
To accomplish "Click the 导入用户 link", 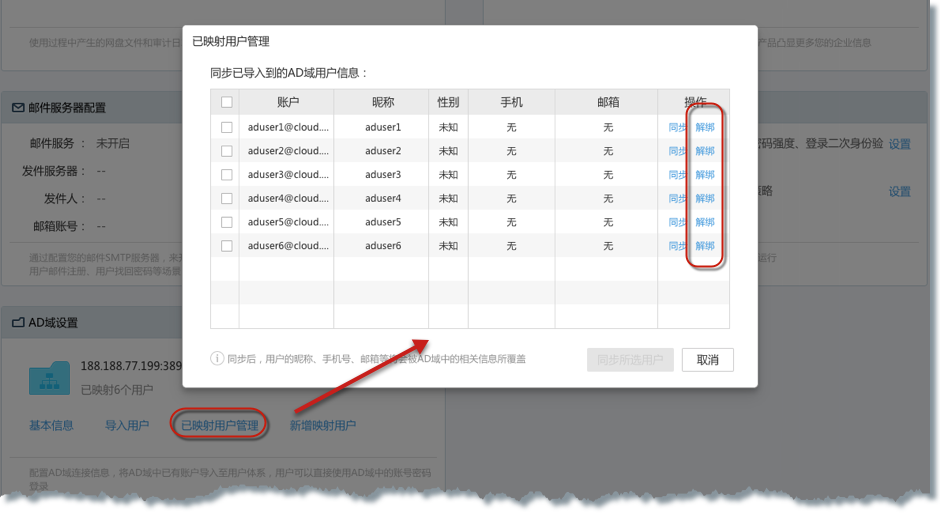I will click(126, 425).
